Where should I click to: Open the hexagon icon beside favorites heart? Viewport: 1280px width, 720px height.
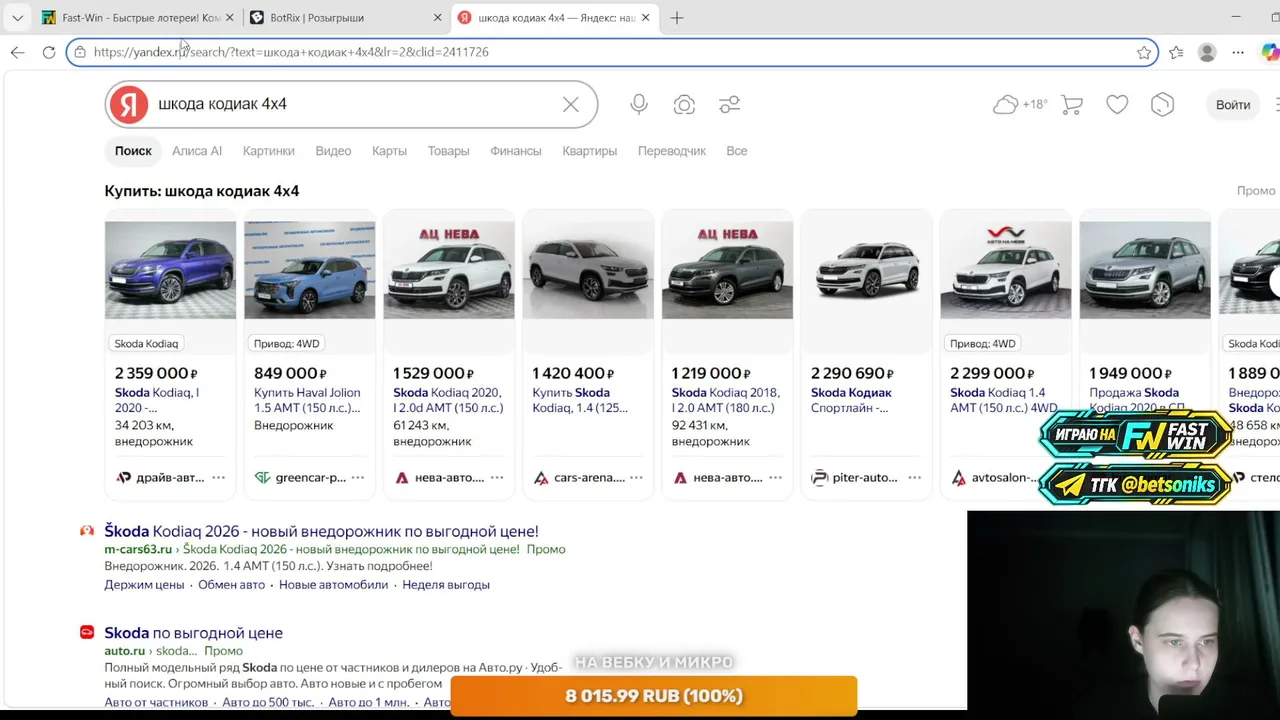pos(1162,104)
